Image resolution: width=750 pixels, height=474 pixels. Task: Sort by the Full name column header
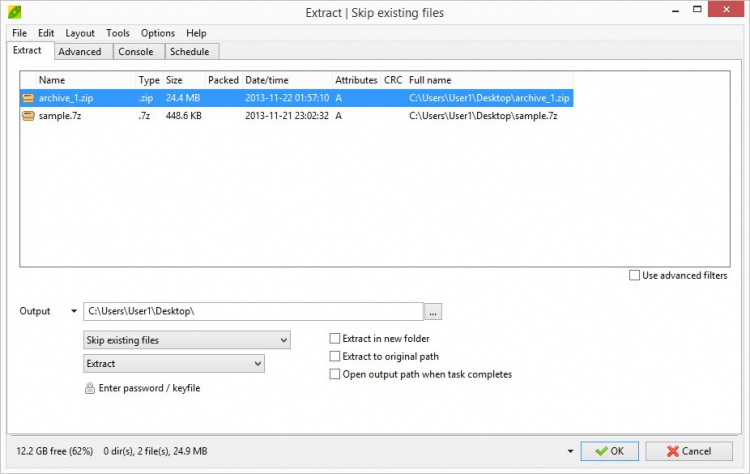(x=489, y=80)
